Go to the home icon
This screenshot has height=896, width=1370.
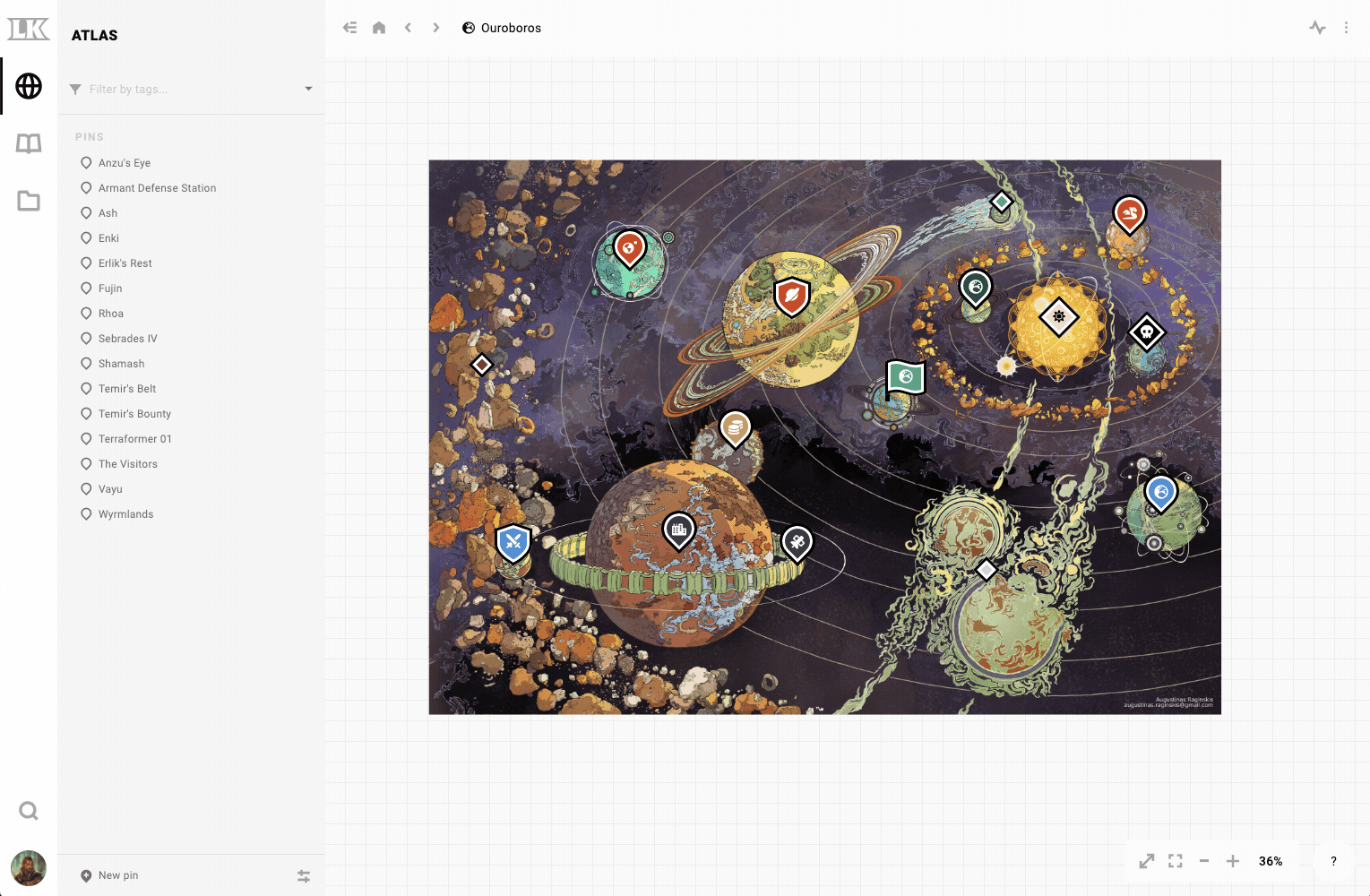coord(379,28)
